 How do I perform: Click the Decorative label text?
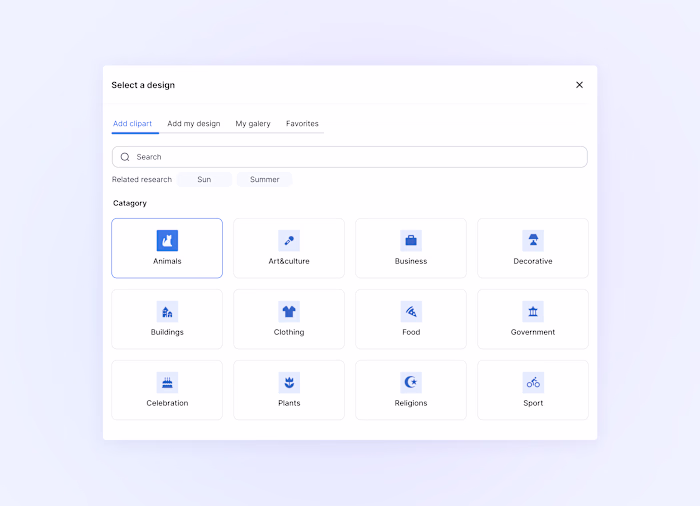(x=533, y=261)
